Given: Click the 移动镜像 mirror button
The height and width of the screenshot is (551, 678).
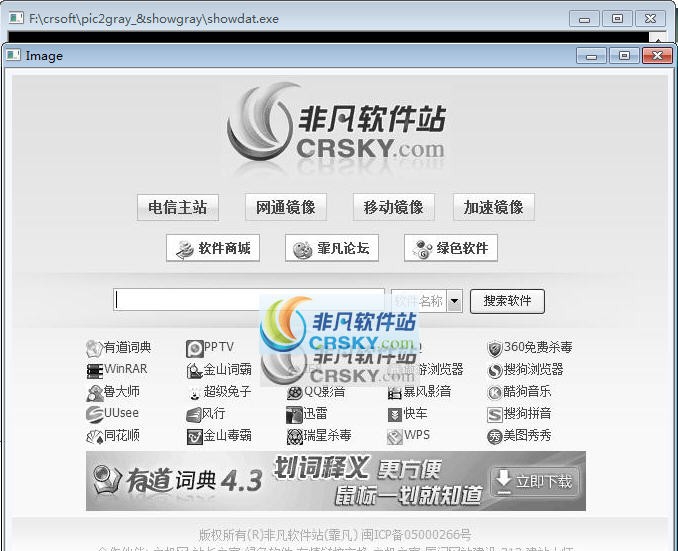Looking at the screenshot, I should (393, 207).
